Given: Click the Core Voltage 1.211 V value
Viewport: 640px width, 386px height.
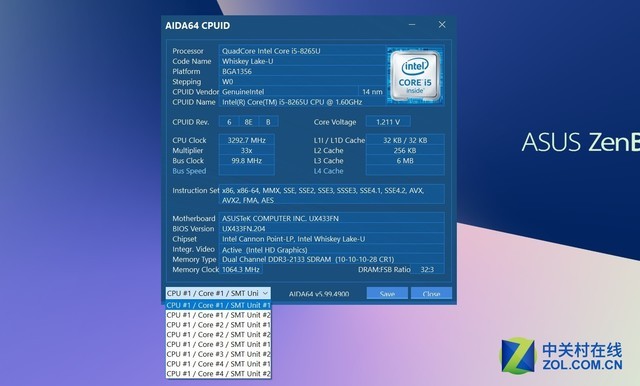Looking at the screenshot, I should (x=388, y=122).
